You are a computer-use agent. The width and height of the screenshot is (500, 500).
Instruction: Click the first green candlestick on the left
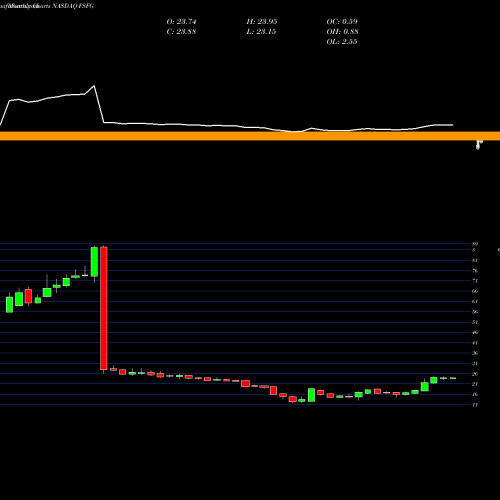point(10,304)
